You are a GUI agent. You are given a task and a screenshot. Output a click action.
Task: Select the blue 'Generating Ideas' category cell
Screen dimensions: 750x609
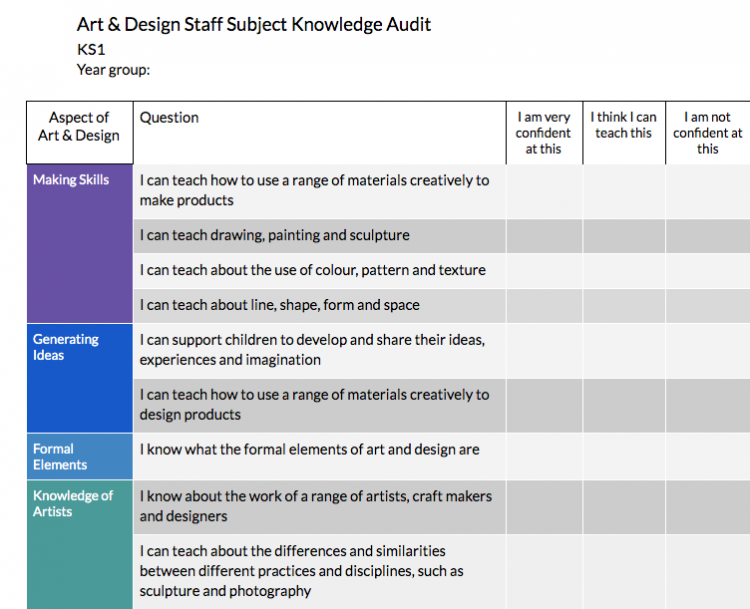(80, 378)
